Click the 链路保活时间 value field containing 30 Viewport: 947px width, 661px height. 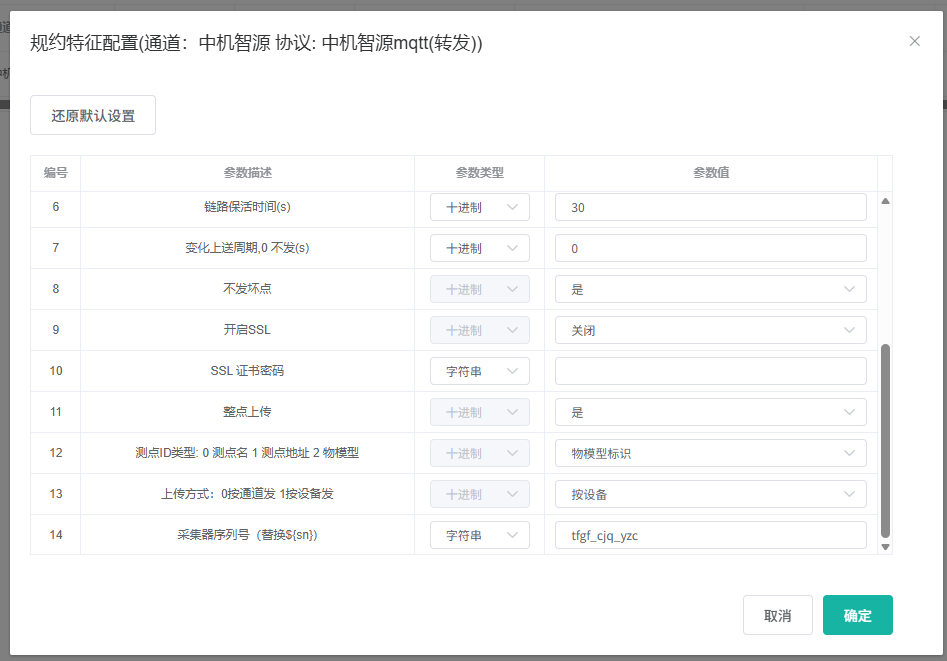pos(710,206)
